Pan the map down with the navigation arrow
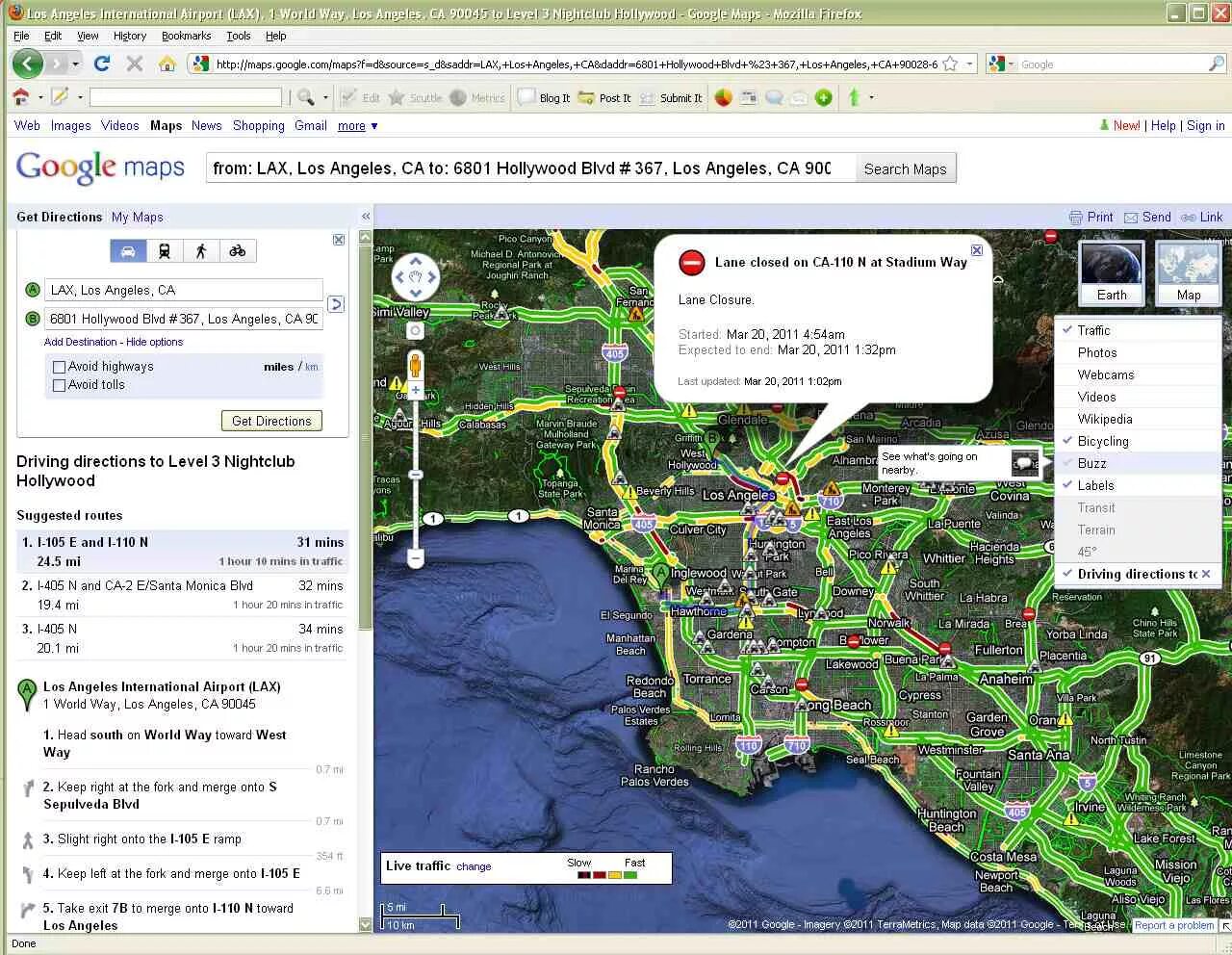The width and height of the screenshot is (1232, 955). coord(416,296)
